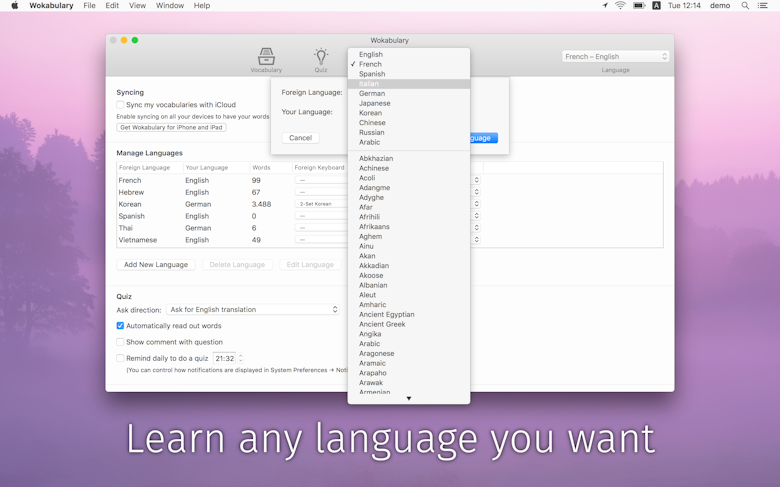Click the demo user name in menu bar
Image resolution: width=780 pixels, height=487 pixels.
pyautogui.click(x=720, y=5)
